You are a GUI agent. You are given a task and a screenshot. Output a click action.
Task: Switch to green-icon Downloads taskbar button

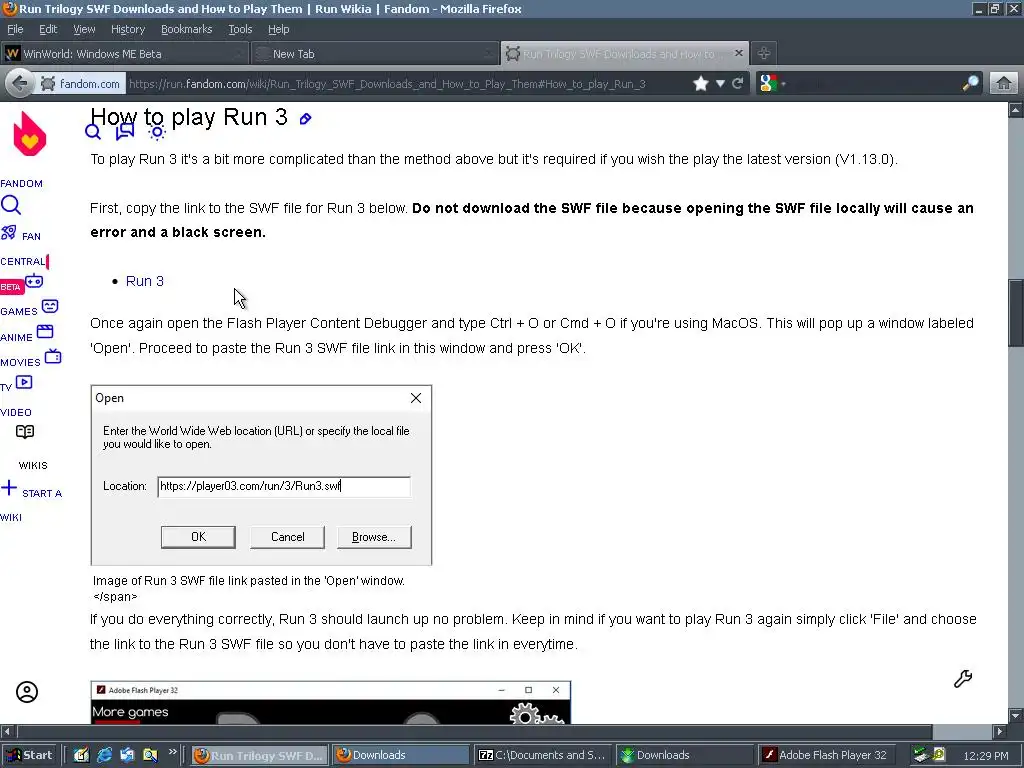[684, 755]
